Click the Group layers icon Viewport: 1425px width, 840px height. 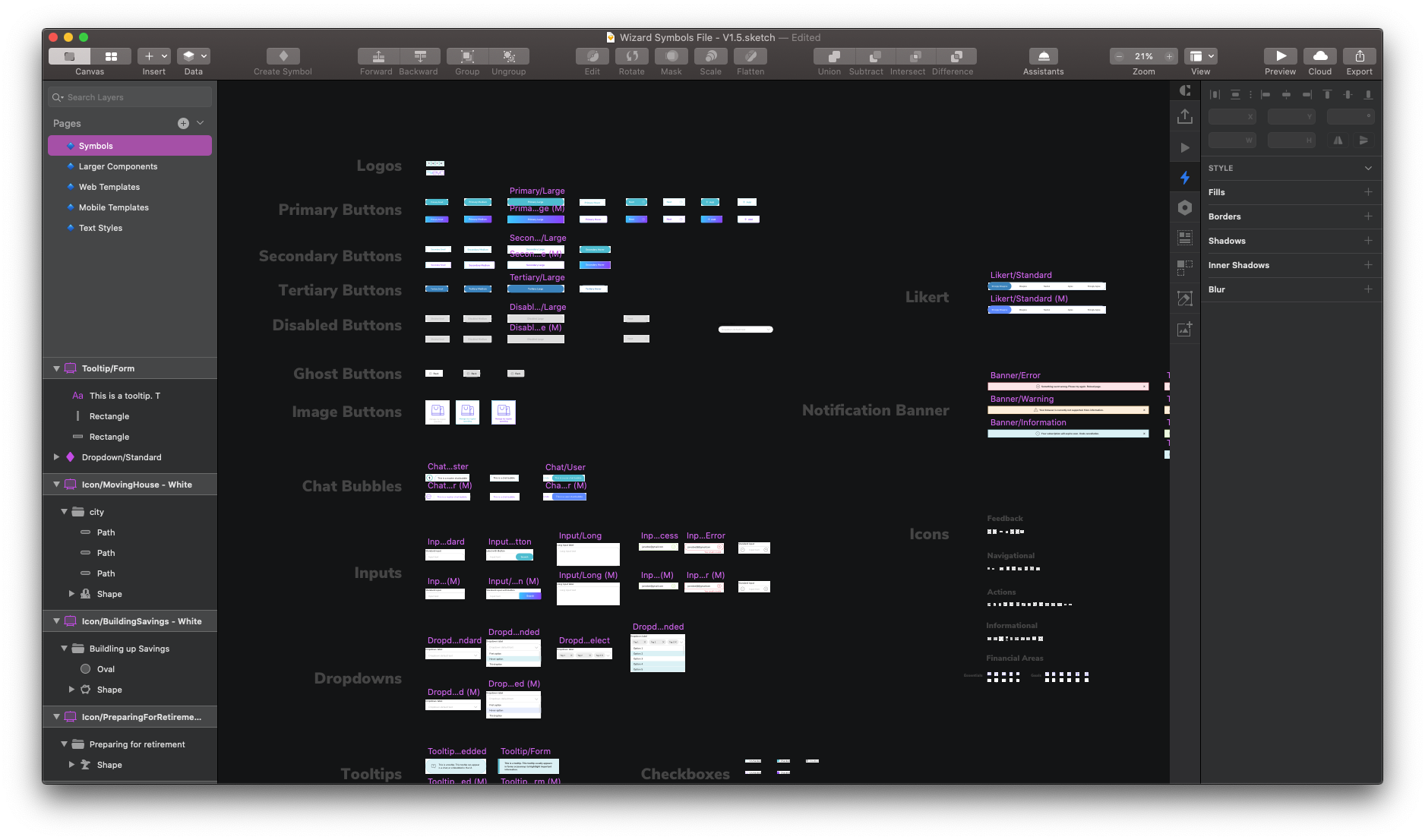pos(467,56)
